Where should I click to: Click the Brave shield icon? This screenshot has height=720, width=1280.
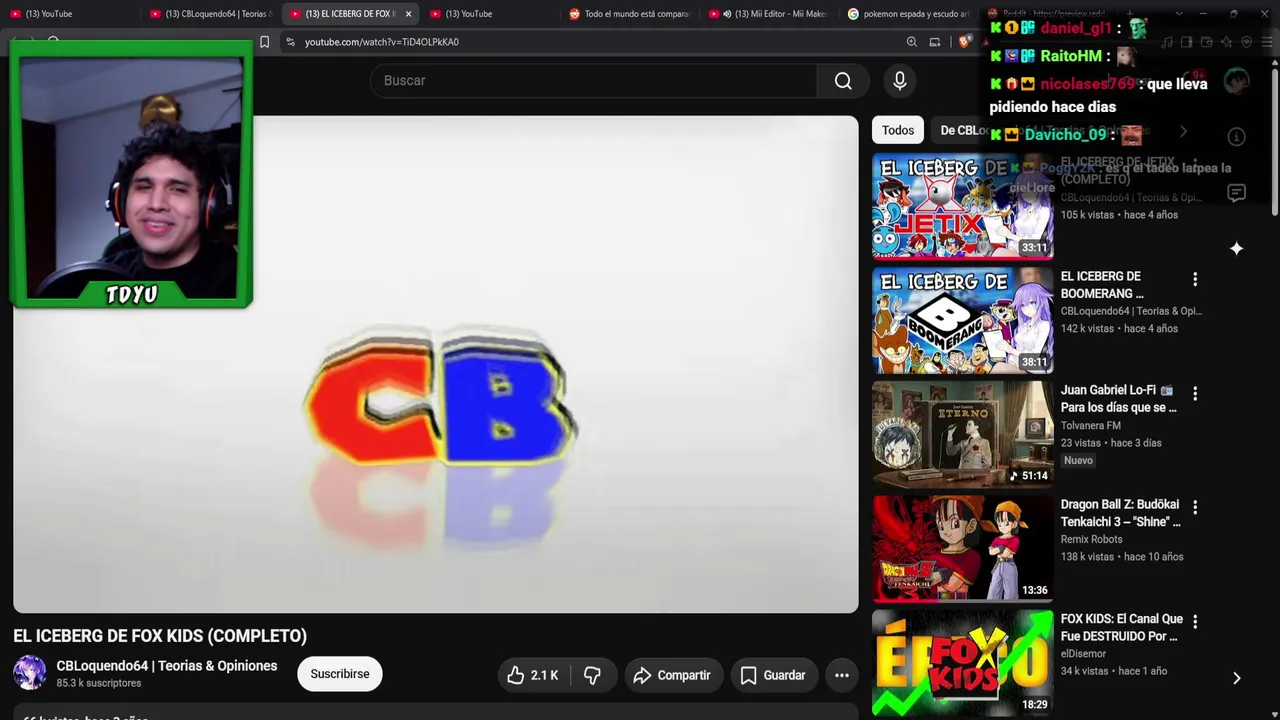964,42
